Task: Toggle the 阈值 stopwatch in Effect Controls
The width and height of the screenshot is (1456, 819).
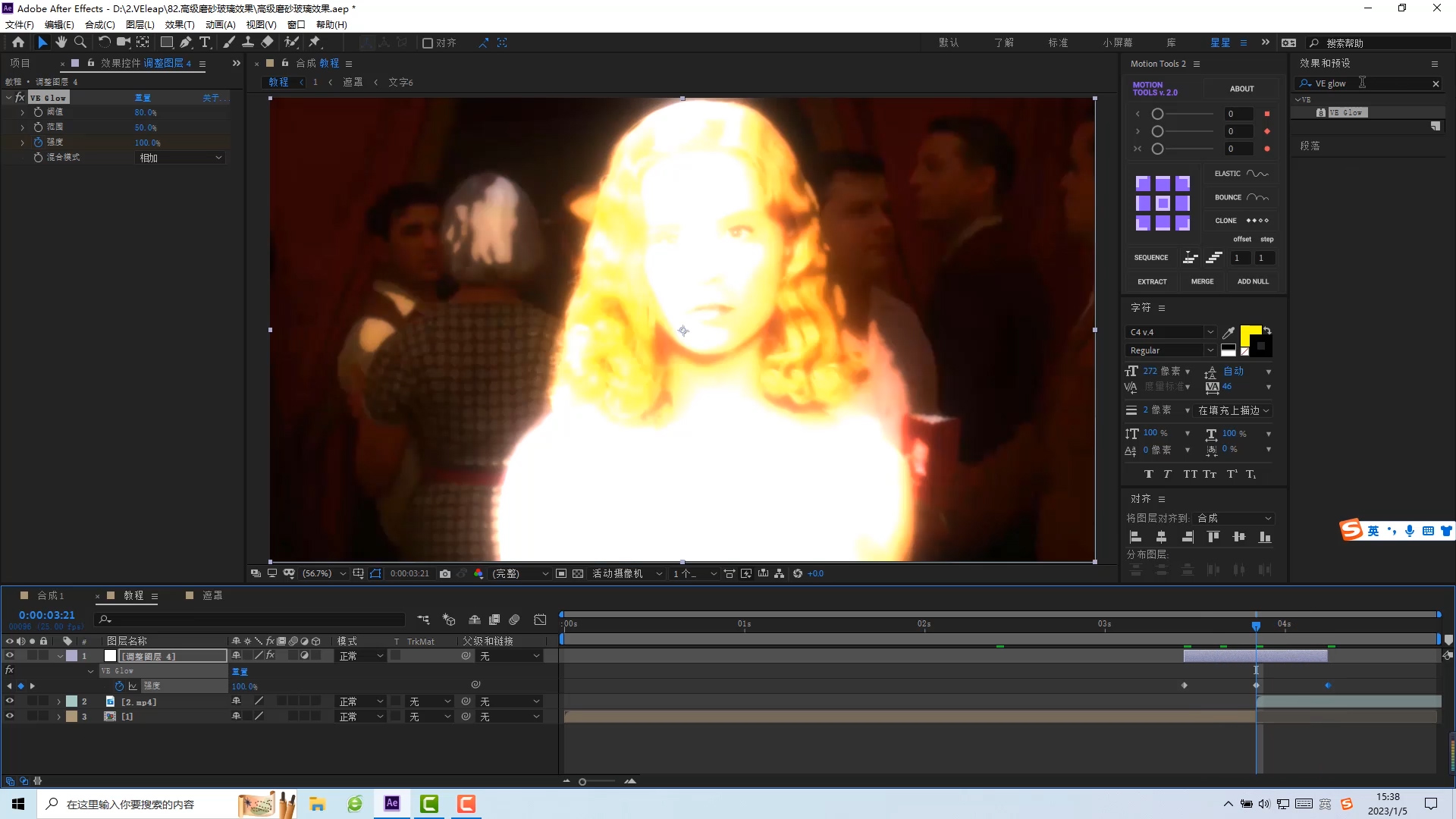Action: pos(38,111)
